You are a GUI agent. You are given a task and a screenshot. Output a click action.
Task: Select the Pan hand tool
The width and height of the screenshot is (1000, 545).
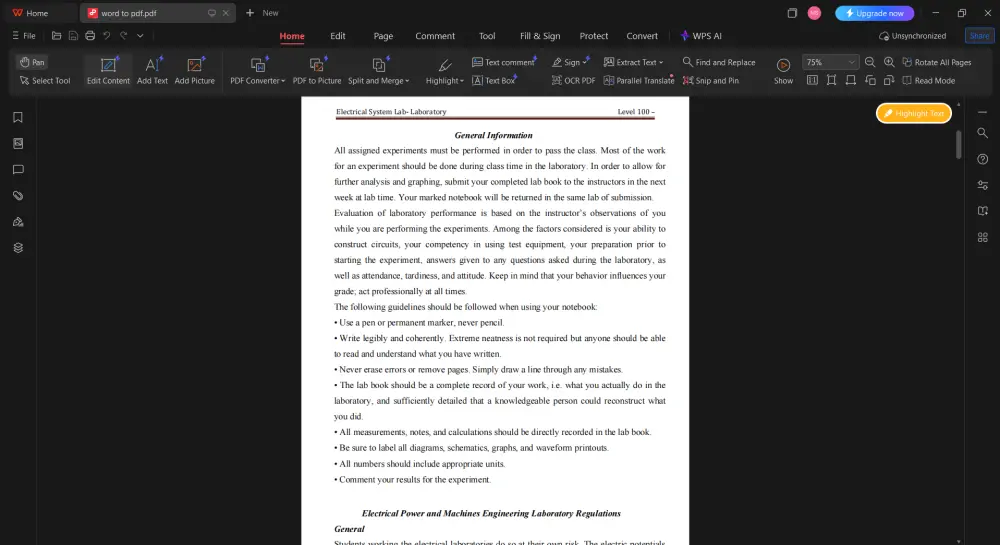[x=32, y=62]
